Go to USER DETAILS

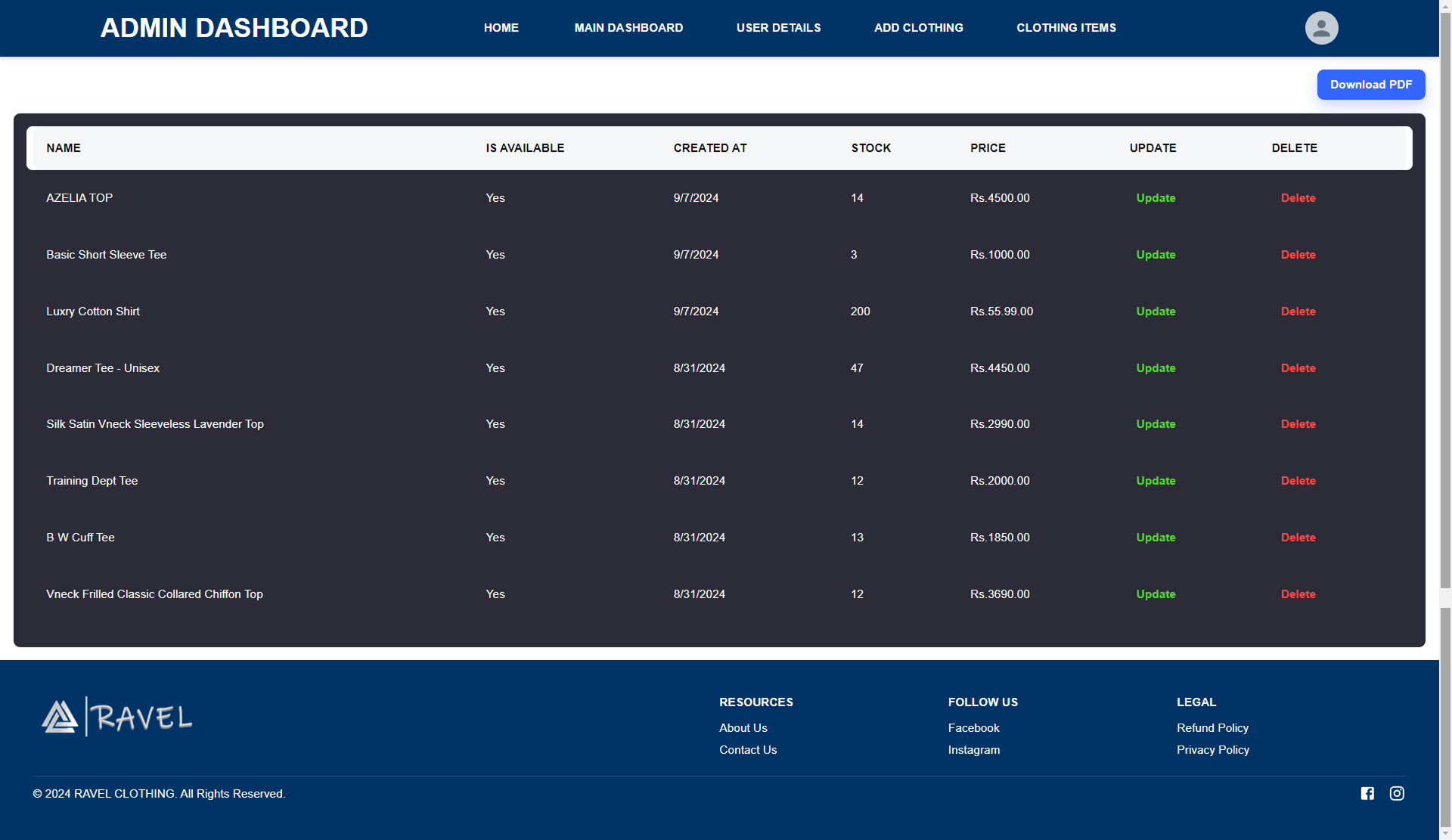click(778, 27)
